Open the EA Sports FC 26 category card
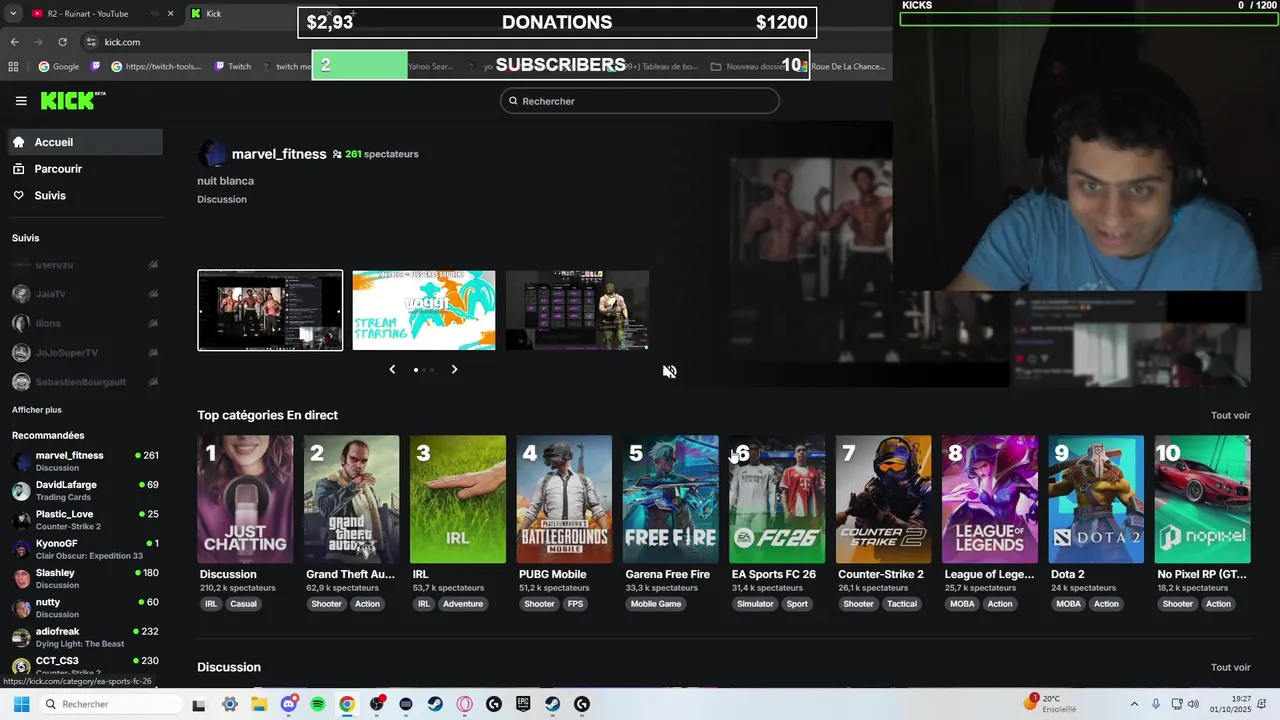The height and width of the screenshot is (720, 1280). 777,499
